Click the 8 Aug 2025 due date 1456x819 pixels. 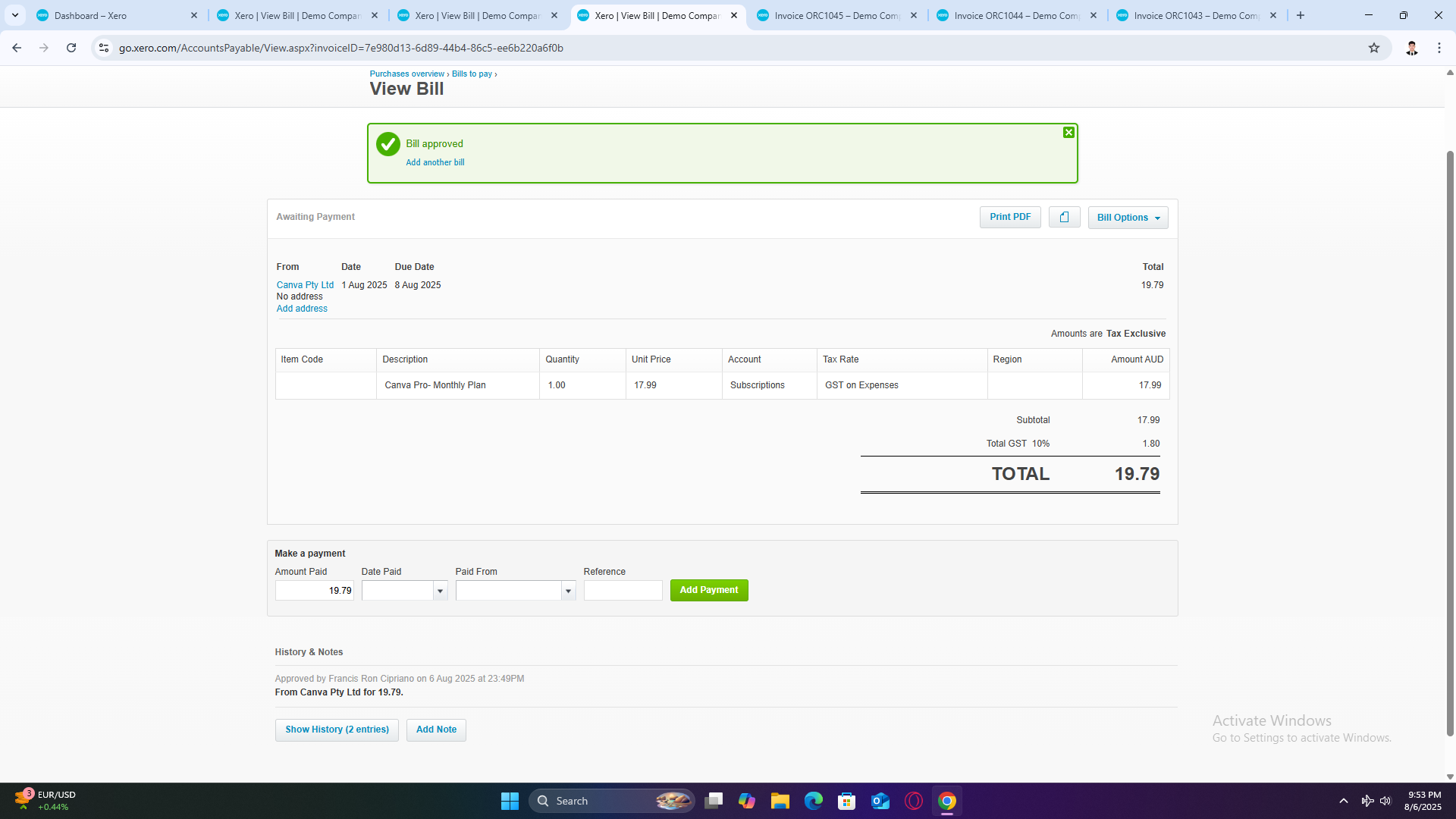click(x=418, y=285)
